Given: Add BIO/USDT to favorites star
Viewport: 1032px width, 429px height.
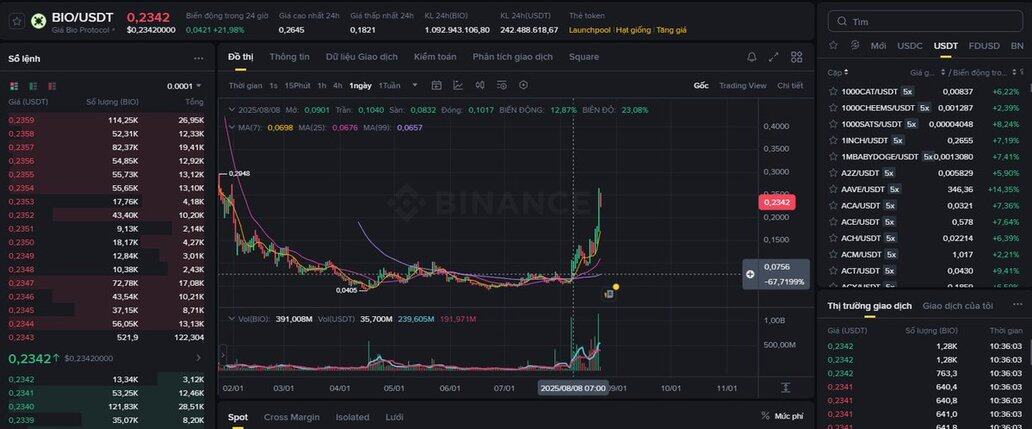Looking at the screenshot, I should click(18, 21).
